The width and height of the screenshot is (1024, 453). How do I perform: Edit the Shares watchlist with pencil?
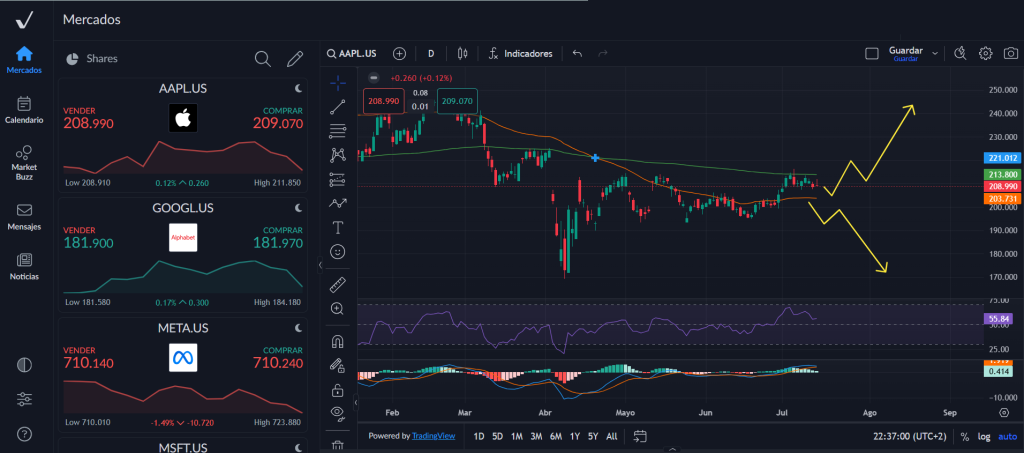[295, 59]
